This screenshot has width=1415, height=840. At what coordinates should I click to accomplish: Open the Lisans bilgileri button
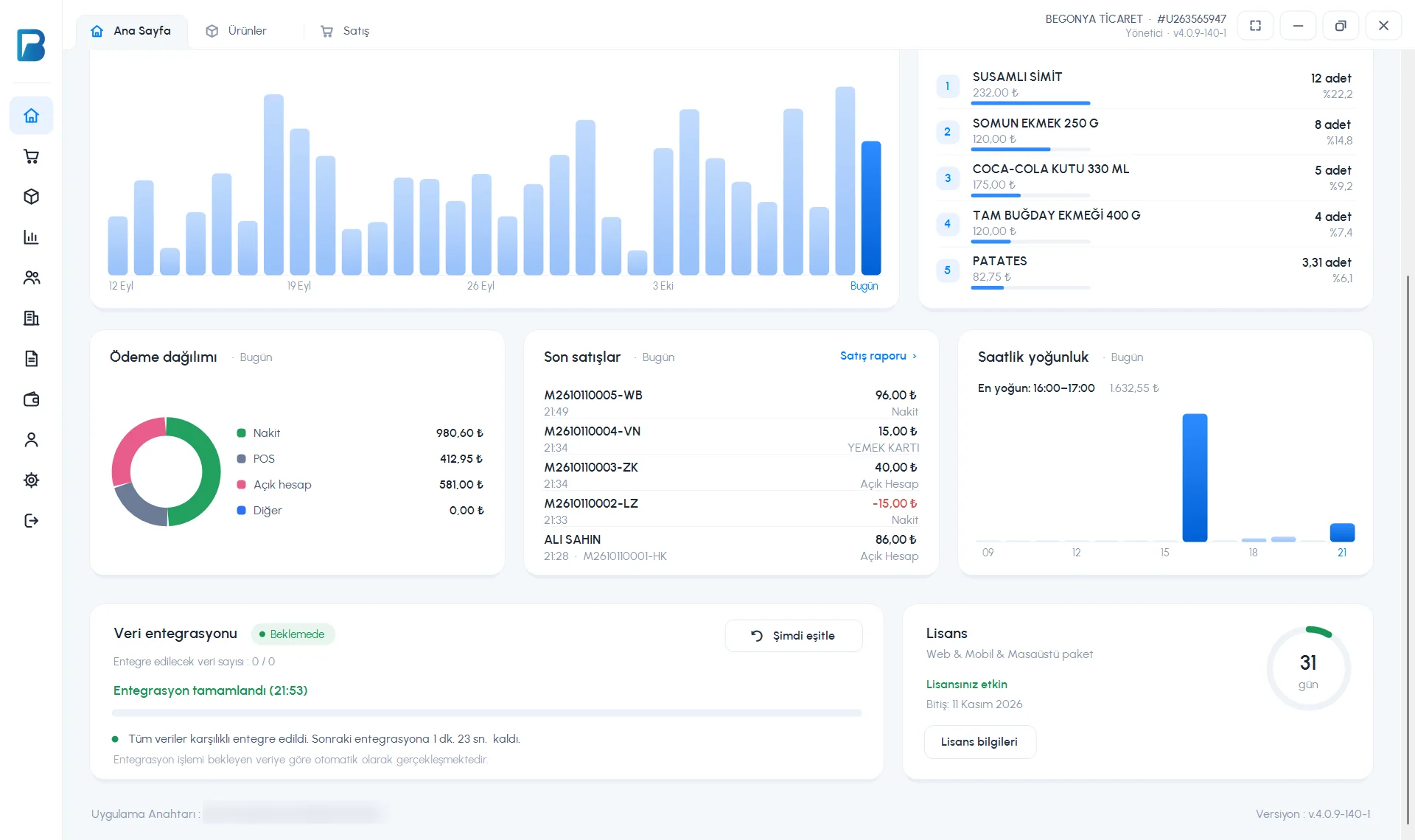[x=979, y=742]
